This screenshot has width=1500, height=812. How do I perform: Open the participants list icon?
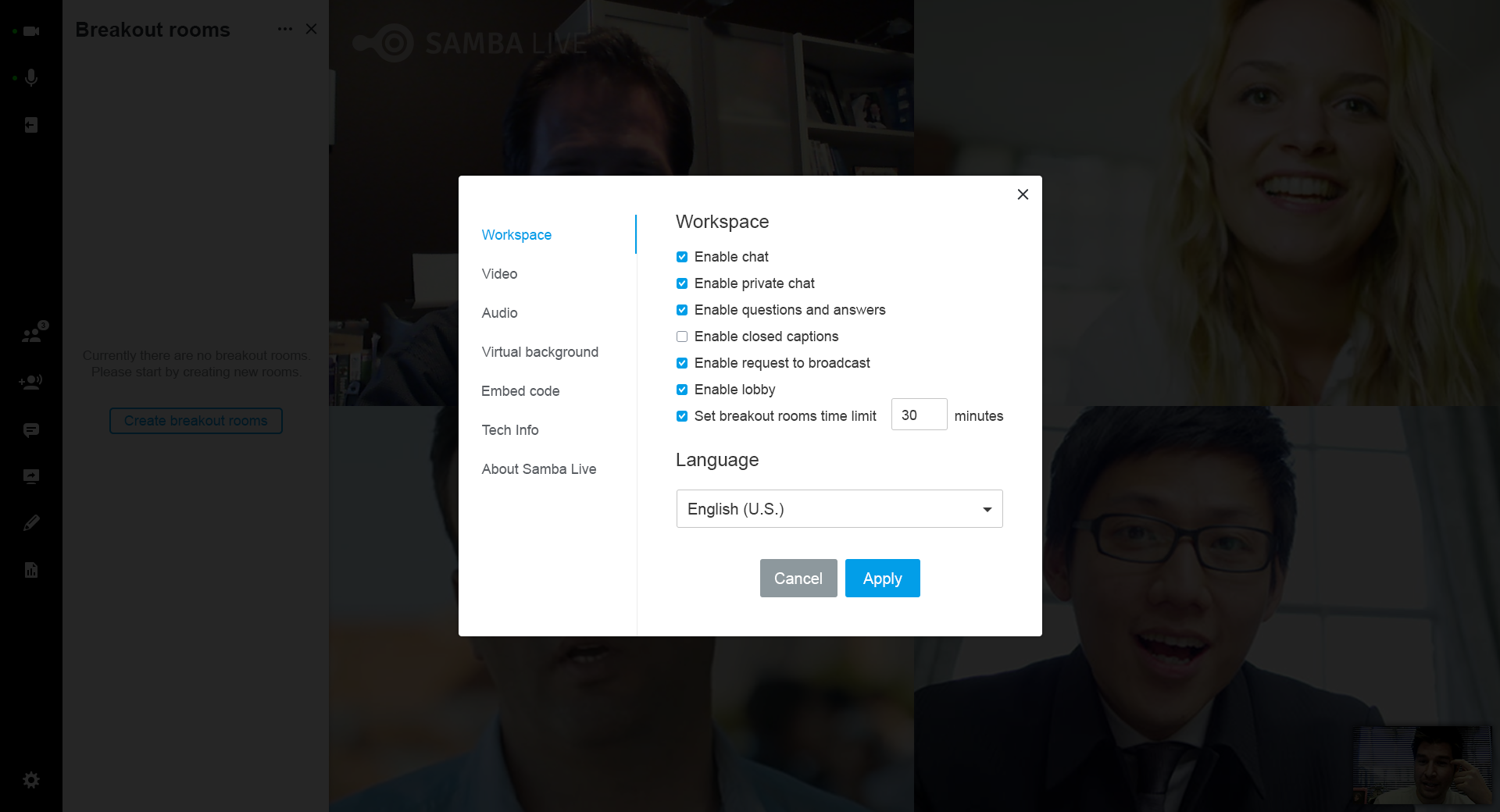31,335
